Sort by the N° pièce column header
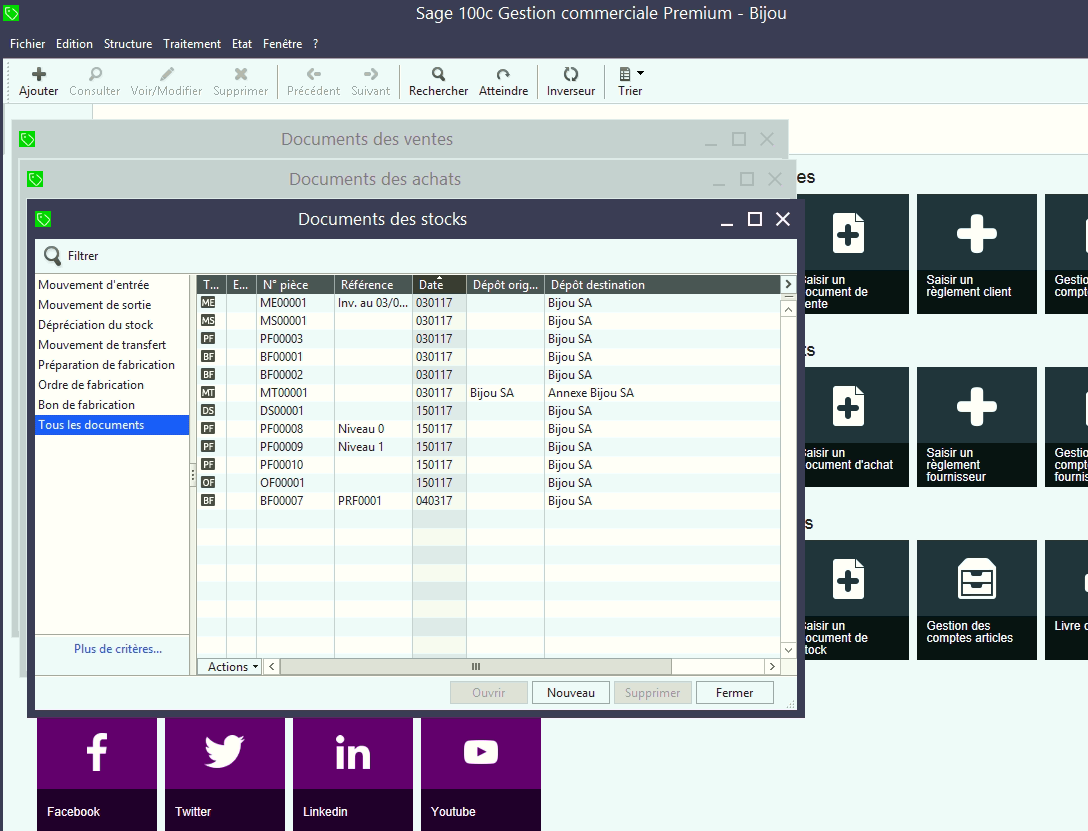This screenshot has width=1088, height=831. coord(296,285)
